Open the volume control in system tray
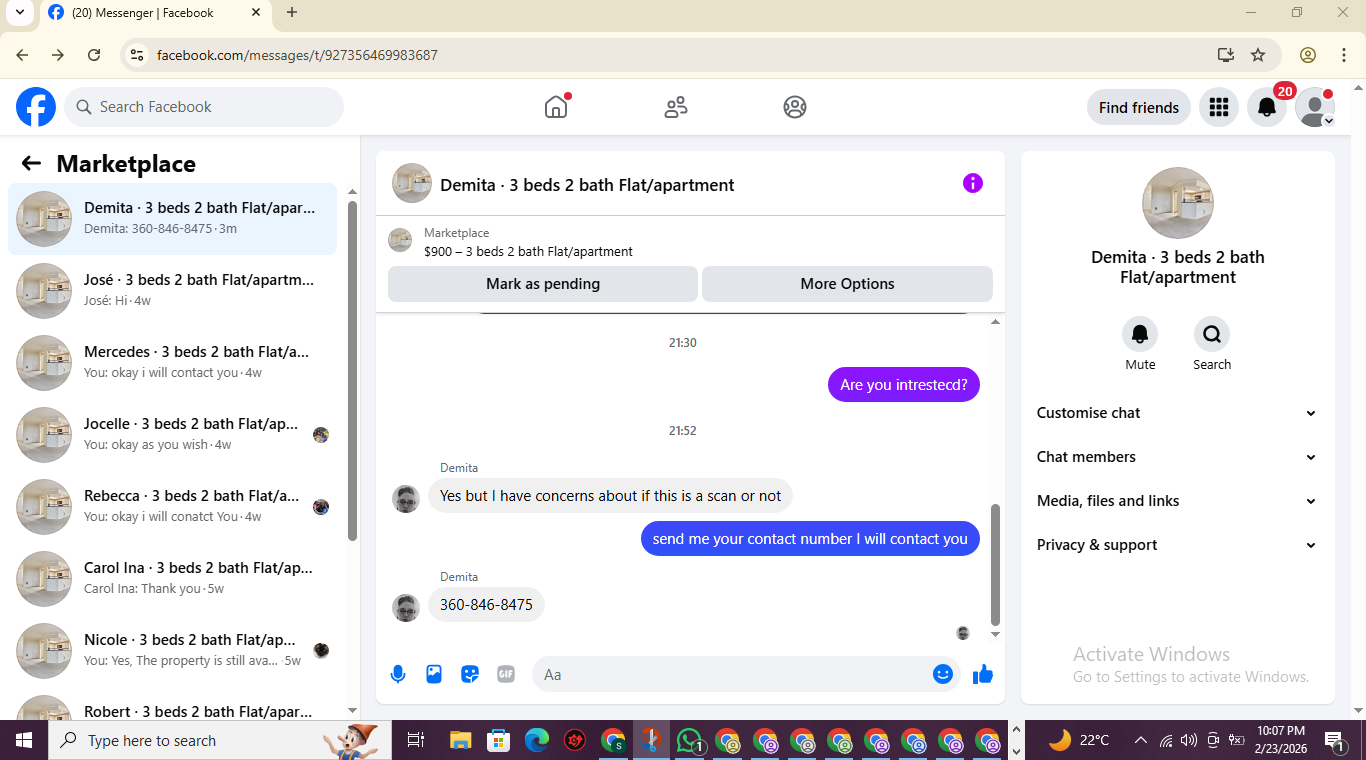The image size is (1366, 760). 1189,740
